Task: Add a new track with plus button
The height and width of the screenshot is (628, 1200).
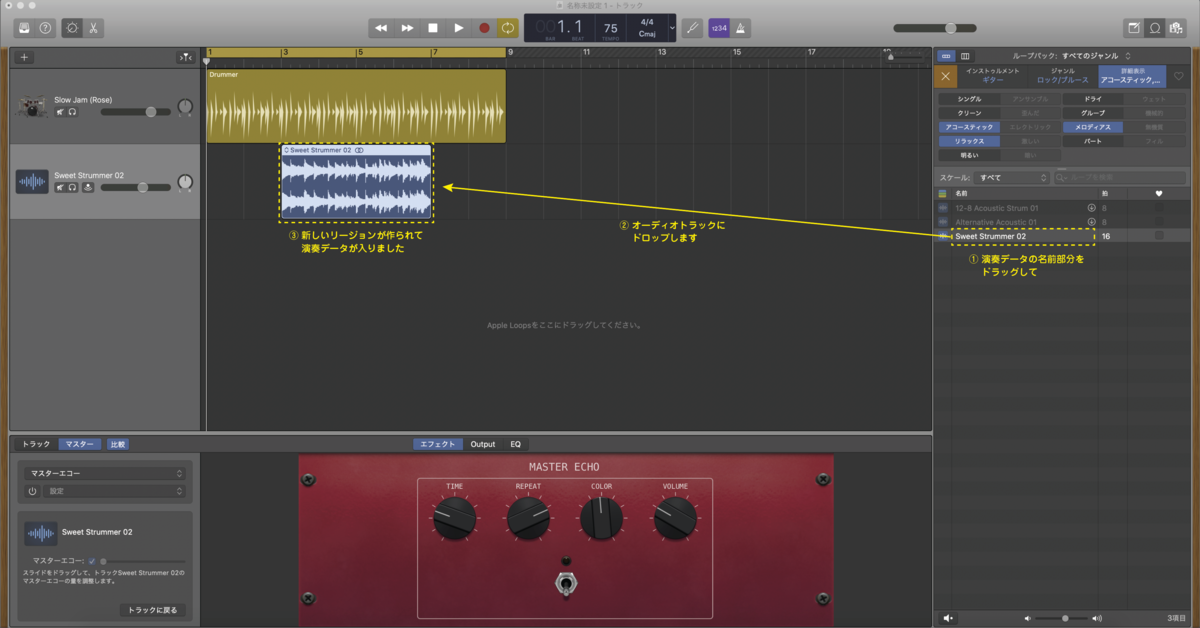Action: coord(25,57)
